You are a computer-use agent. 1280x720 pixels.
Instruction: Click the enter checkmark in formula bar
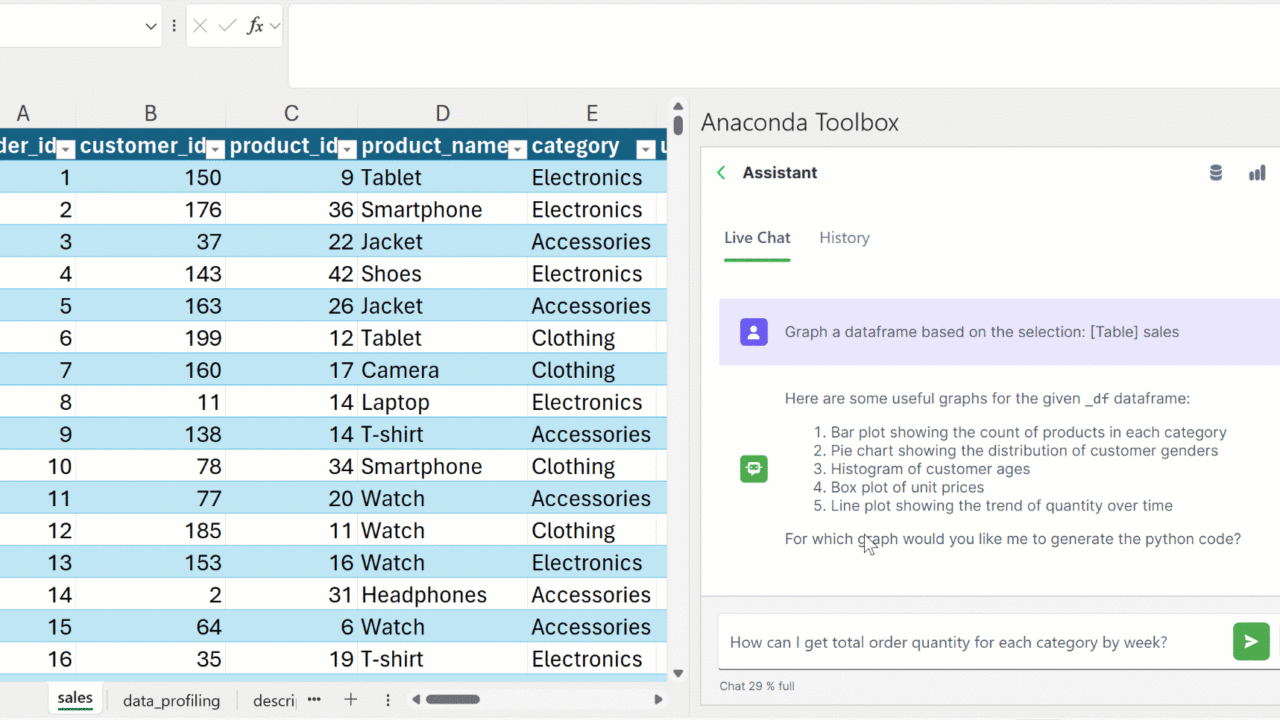pyautogui.click(x=227, y=26)
